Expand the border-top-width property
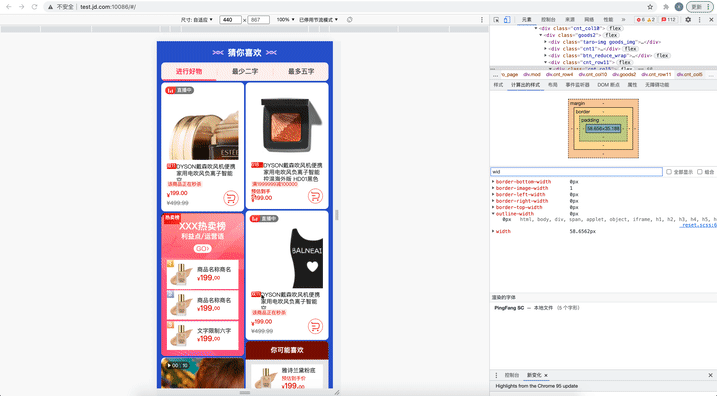717x396 pixels. (x=493, y=207)
